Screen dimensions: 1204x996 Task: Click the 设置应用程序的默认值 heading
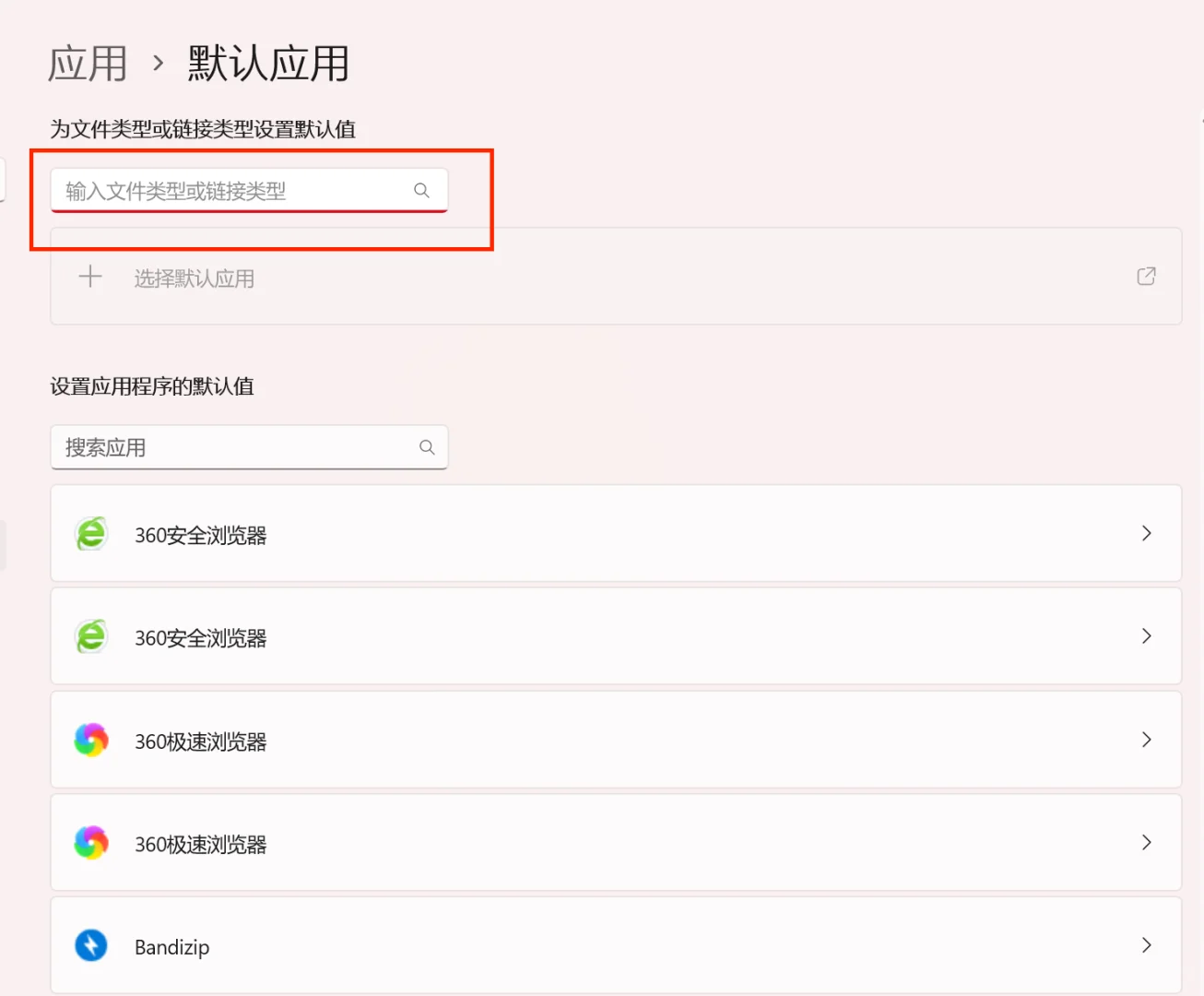[x=152, y=386]
